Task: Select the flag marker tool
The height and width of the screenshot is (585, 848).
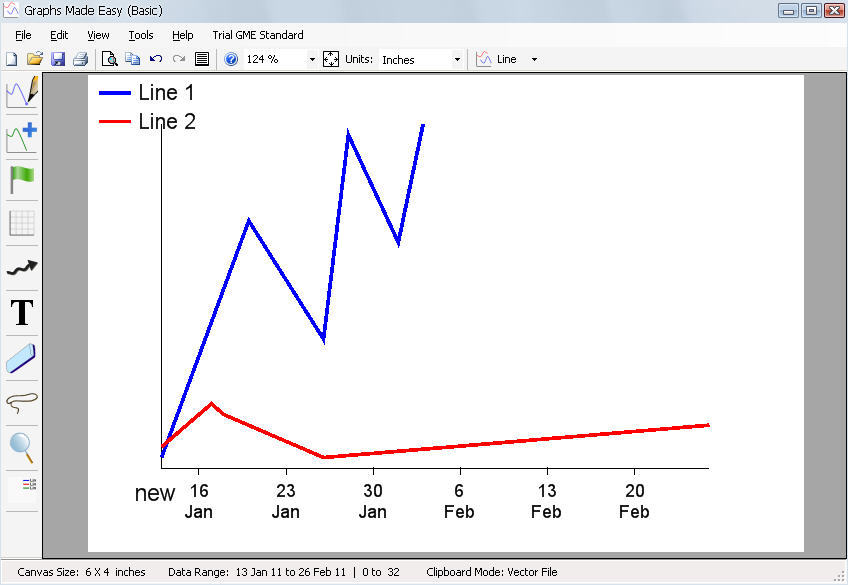Action: tap(20, 180)
